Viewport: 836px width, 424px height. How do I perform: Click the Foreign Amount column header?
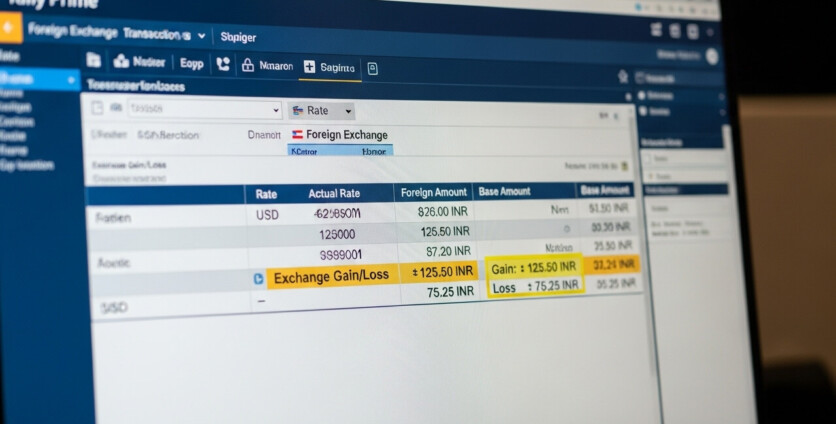pos(433,193)
